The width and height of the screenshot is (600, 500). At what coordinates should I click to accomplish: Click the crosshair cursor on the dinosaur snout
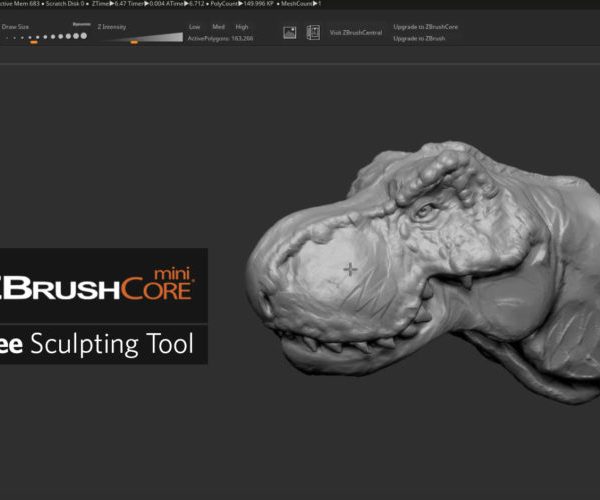(x=350, y=269)
